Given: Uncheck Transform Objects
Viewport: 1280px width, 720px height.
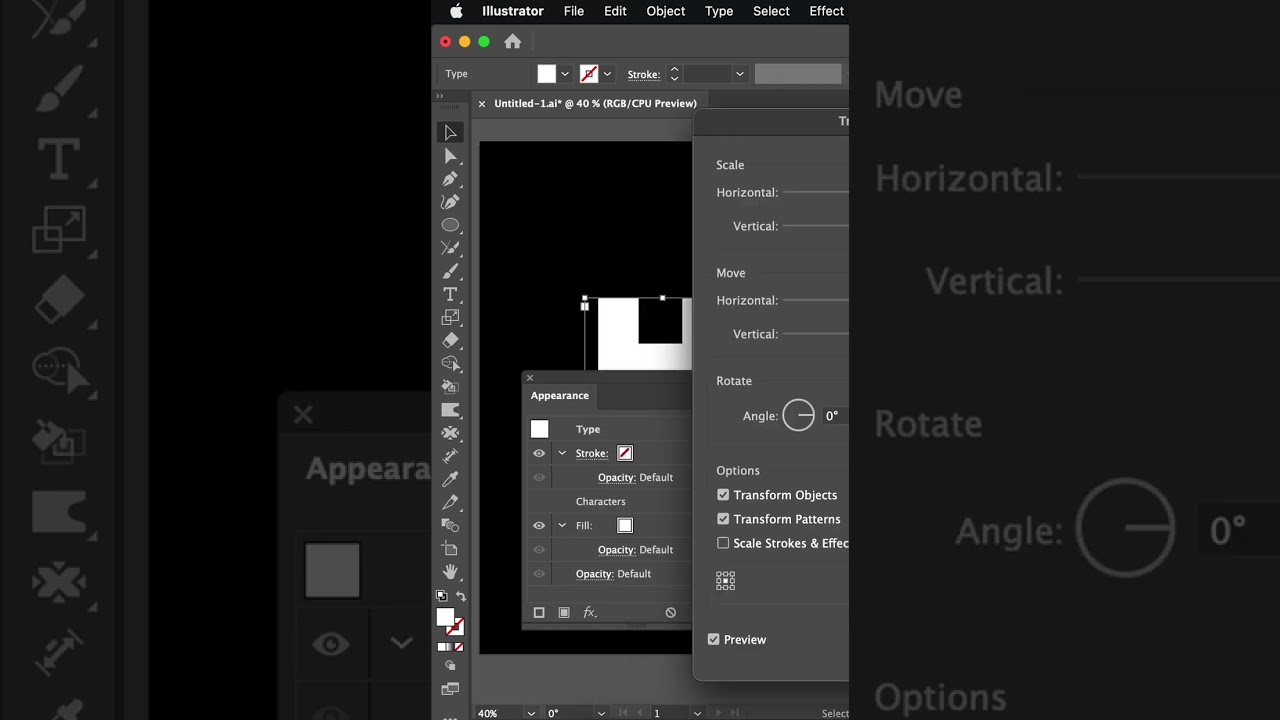Looking at the screenshot, I should [723, 495].
